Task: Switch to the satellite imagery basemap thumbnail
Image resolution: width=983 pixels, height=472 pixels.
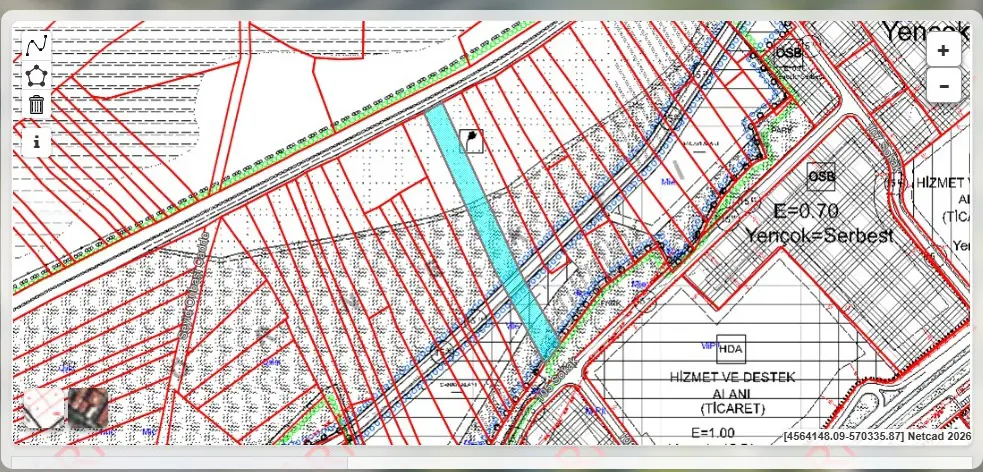Action: coord(88,408)
